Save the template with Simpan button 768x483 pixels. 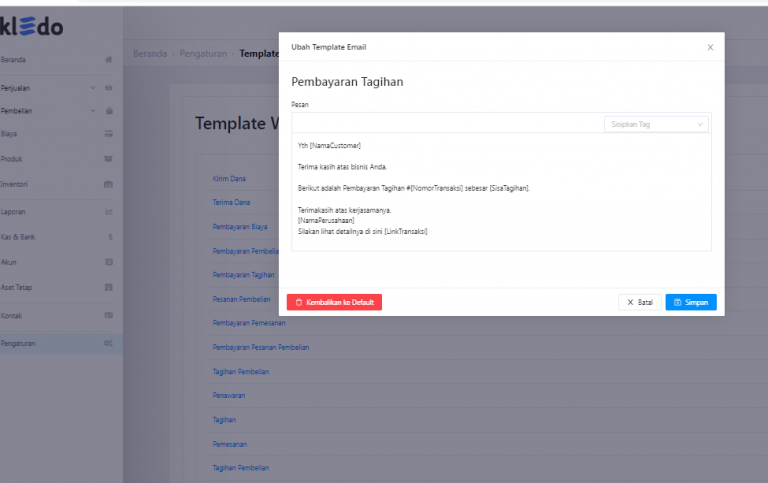tap(691, 302)
